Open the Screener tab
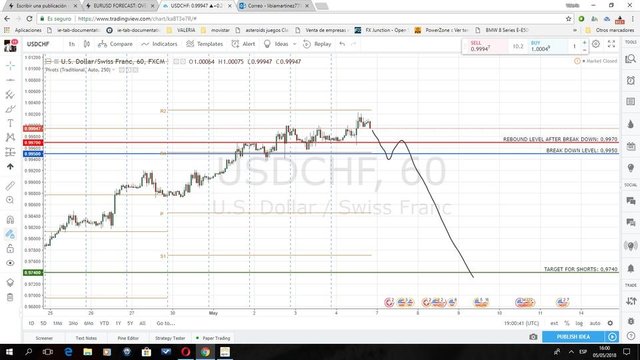This screenshot has height=360, width=640. 44,338
